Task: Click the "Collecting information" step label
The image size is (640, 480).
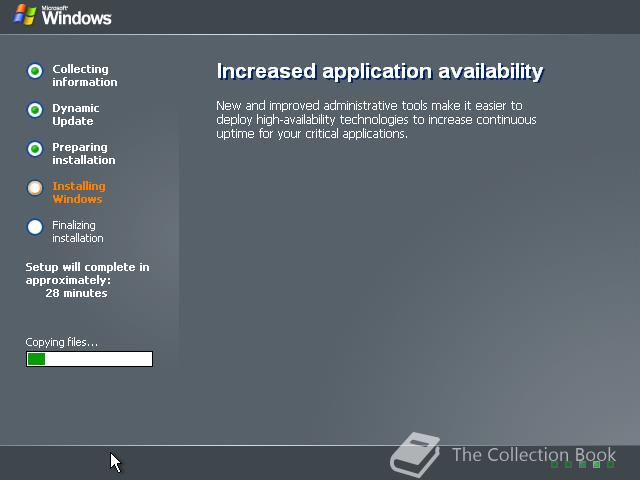Action: [x=84, y=76]
